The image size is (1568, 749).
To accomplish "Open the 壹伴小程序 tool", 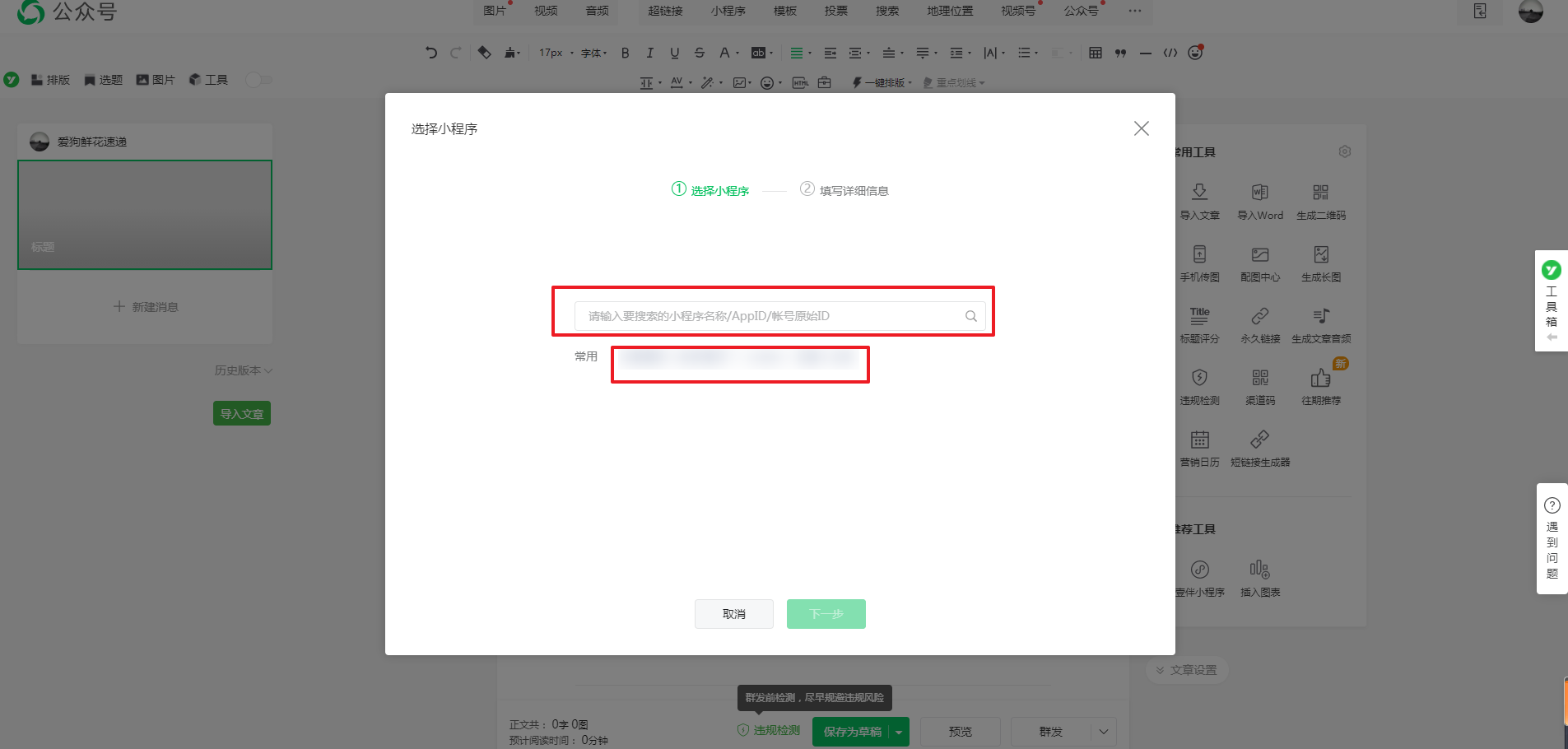I will coord(1200,578).
